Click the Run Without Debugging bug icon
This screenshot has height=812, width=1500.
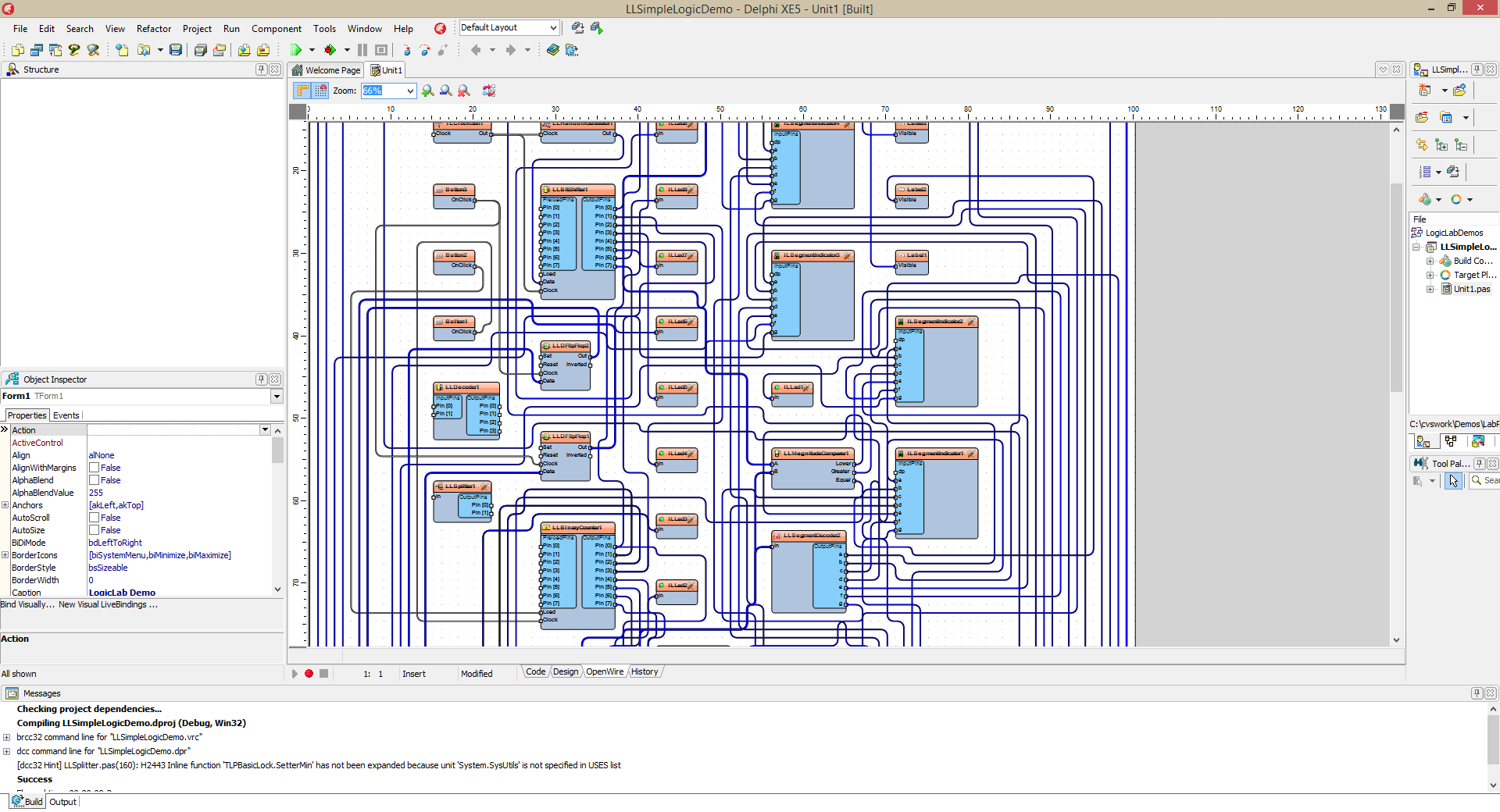tap(330, 50)
